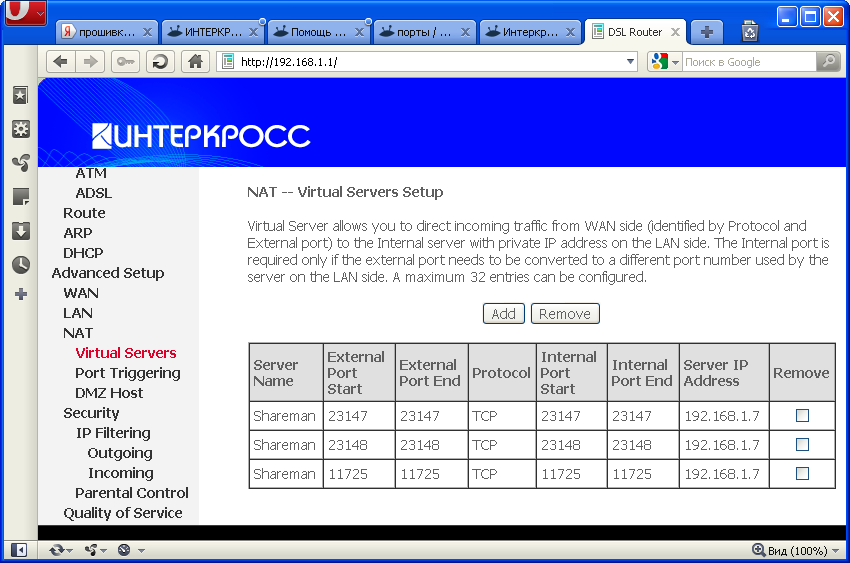Open Opera Unite status bar icon
Image resolution: width=850 pixels, height=563 pixels.
click(x=91, y=551)
